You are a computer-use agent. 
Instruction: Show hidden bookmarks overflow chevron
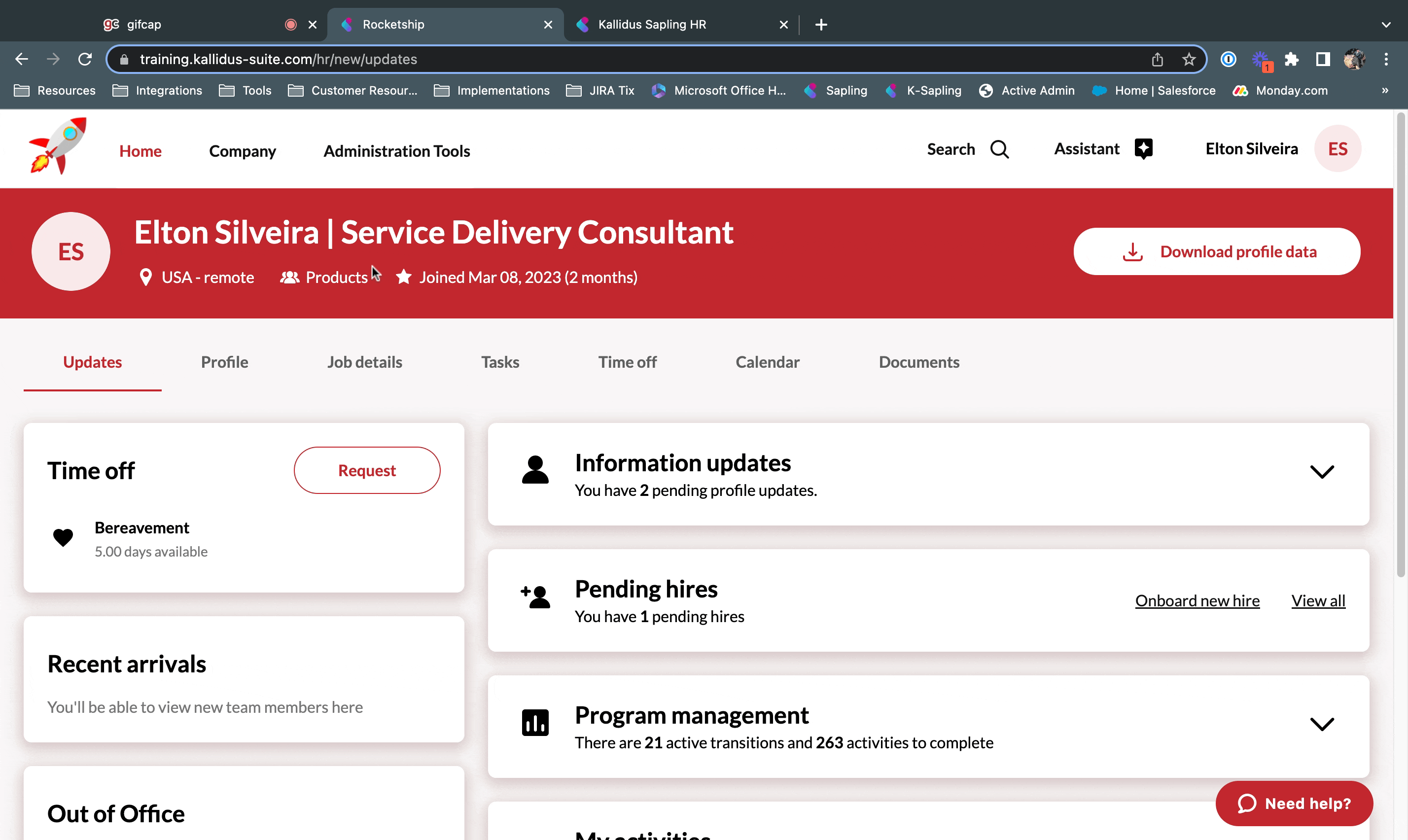tap(1385, 91)
